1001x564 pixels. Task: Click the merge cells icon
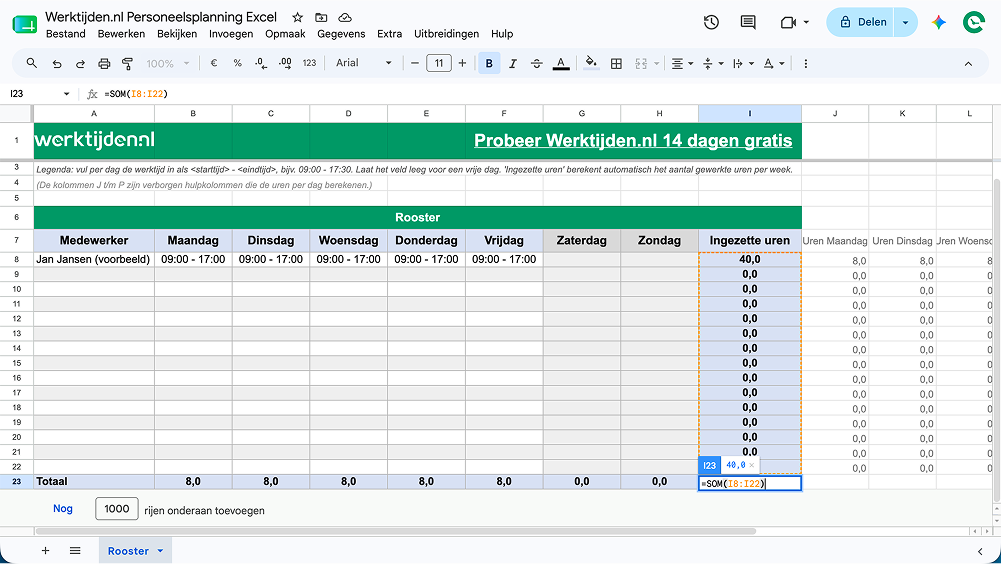click(641, 63)
